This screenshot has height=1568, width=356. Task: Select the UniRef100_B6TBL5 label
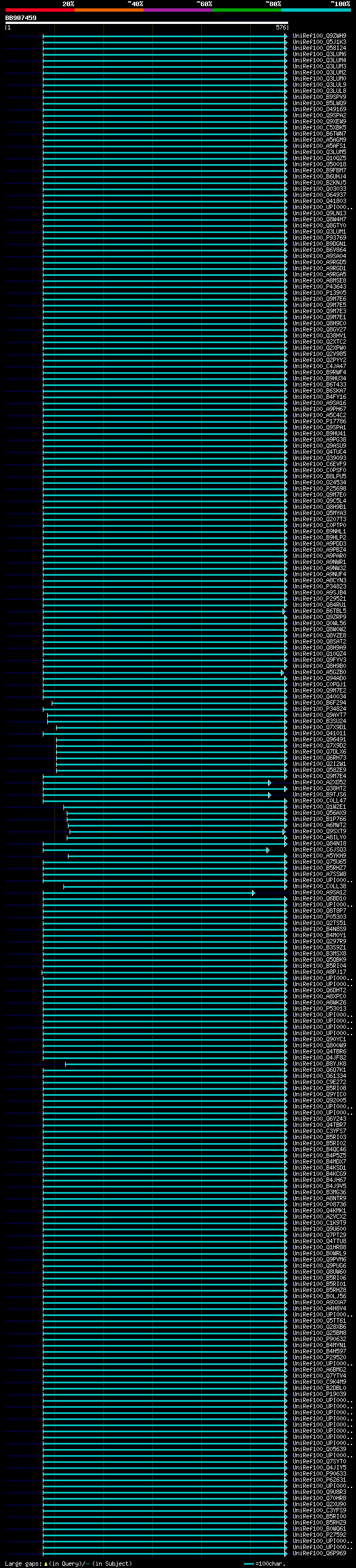click(x=319, y=611)
